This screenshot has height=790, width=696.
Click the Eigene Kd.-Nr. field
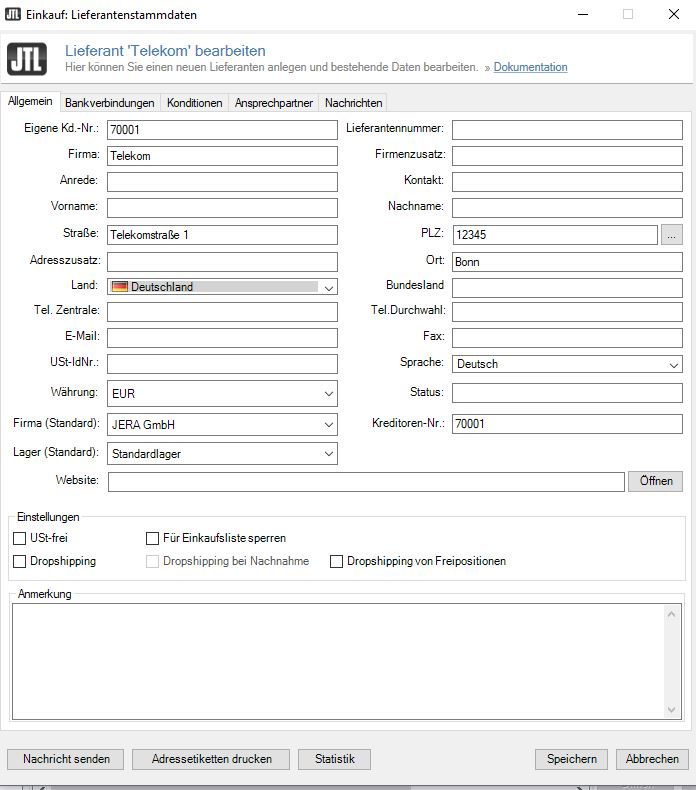click(x=222, y=130)
